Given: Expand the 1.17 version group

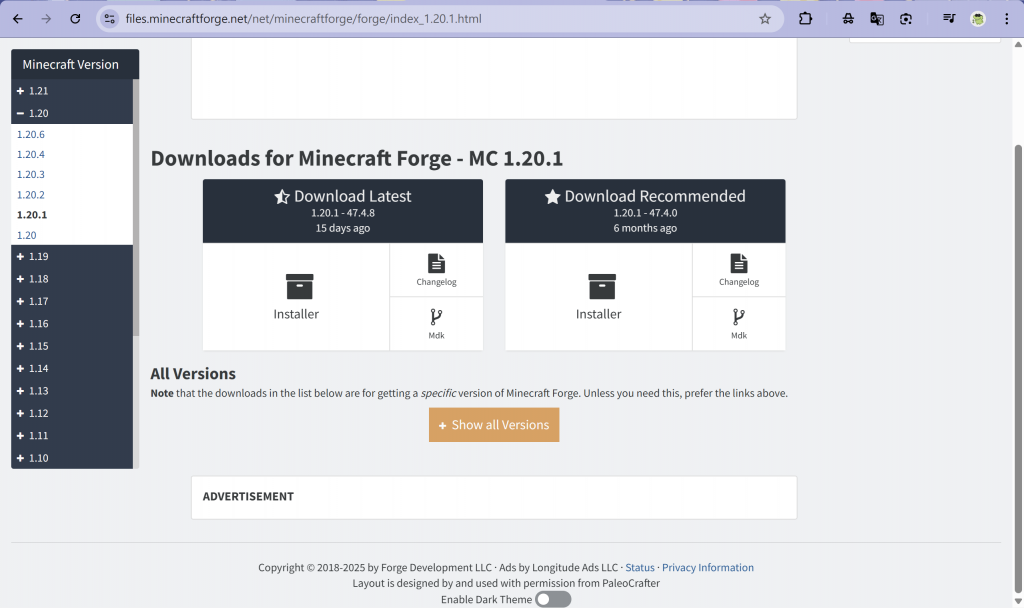Looking at the screenshot, I should [72, 301].
